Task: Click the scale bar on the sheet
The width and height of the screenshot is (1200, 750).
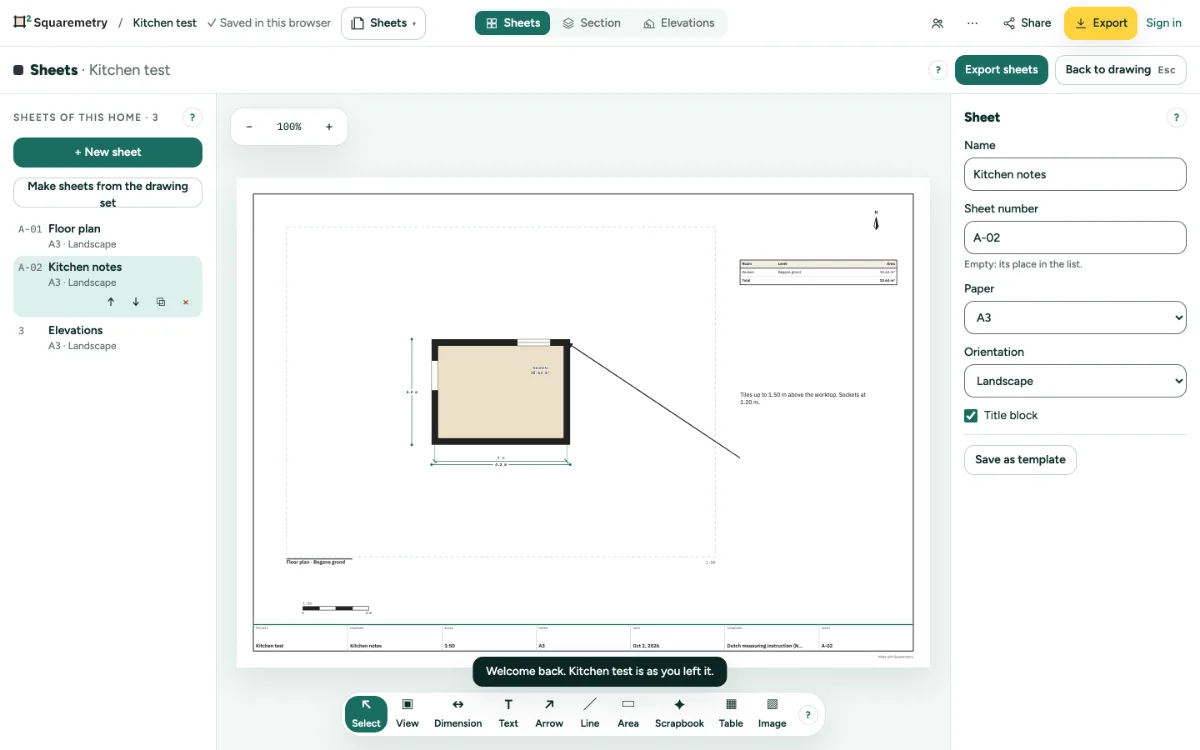Action: coord(336,608)
